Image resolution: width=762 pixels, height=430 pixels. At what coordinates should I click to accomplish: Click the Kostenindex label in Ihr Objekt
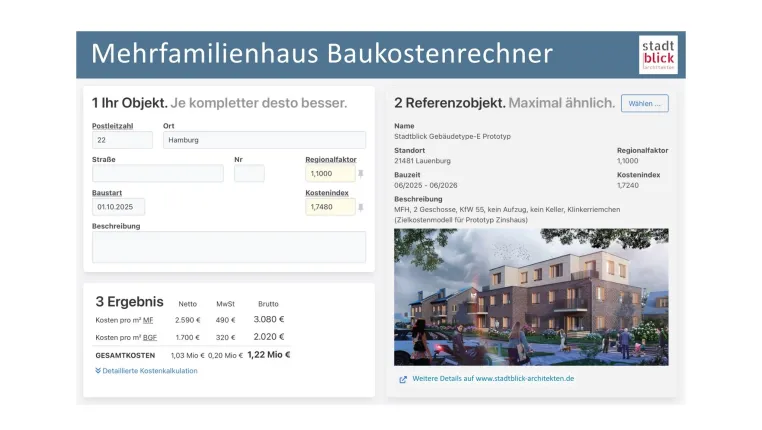[x=327, y=193]
